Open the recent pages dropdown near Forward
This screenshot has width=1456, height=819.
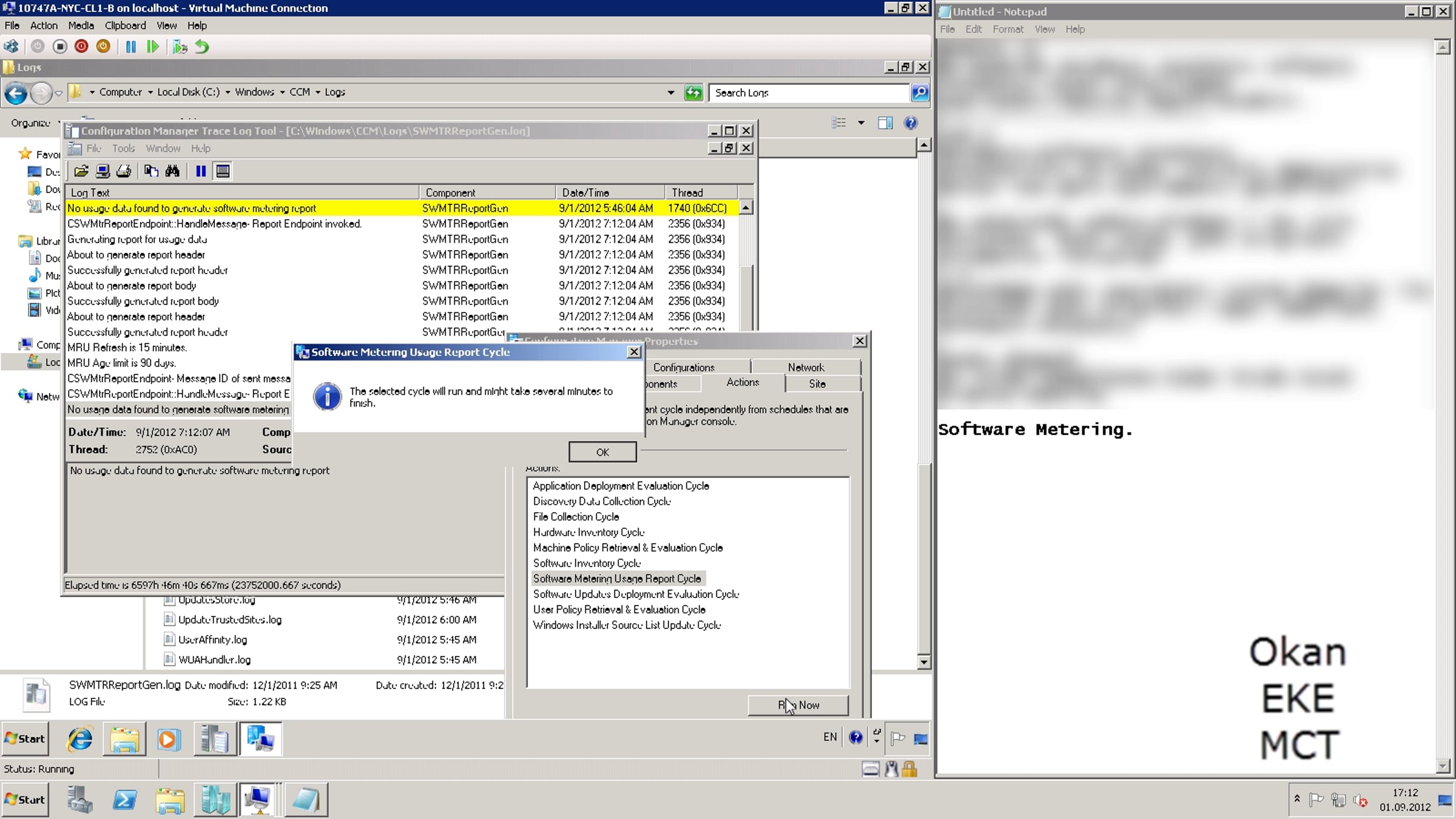pyautogui.click(x=58, y=94)
